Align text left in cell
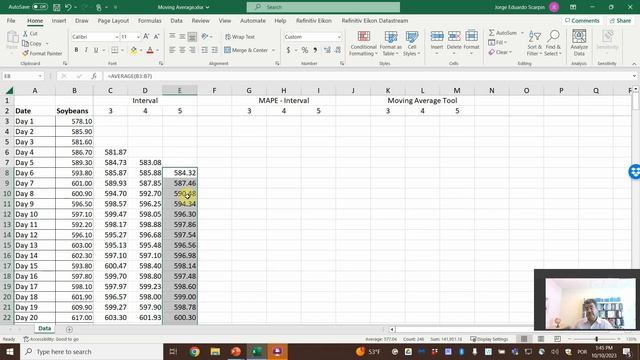This screenshot has width=640, height=360. click(x=172, y=50)
